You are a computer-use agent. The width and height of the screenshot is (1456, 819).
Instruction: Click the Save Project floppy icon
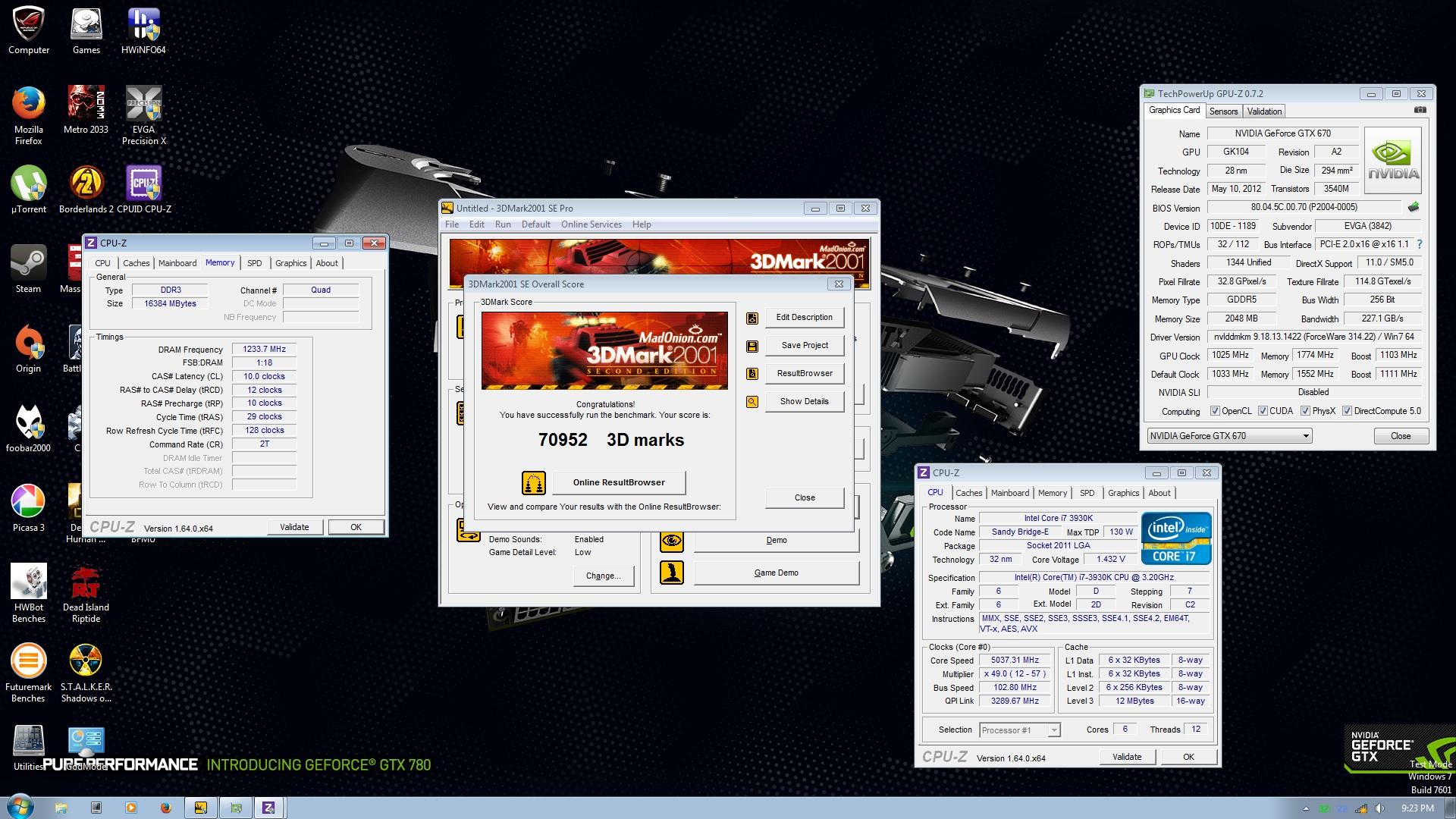[752, 347]
